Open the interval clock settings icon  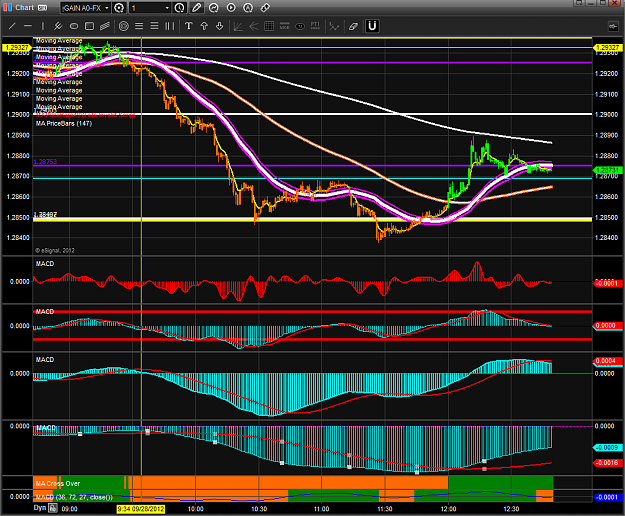[179, 8]
